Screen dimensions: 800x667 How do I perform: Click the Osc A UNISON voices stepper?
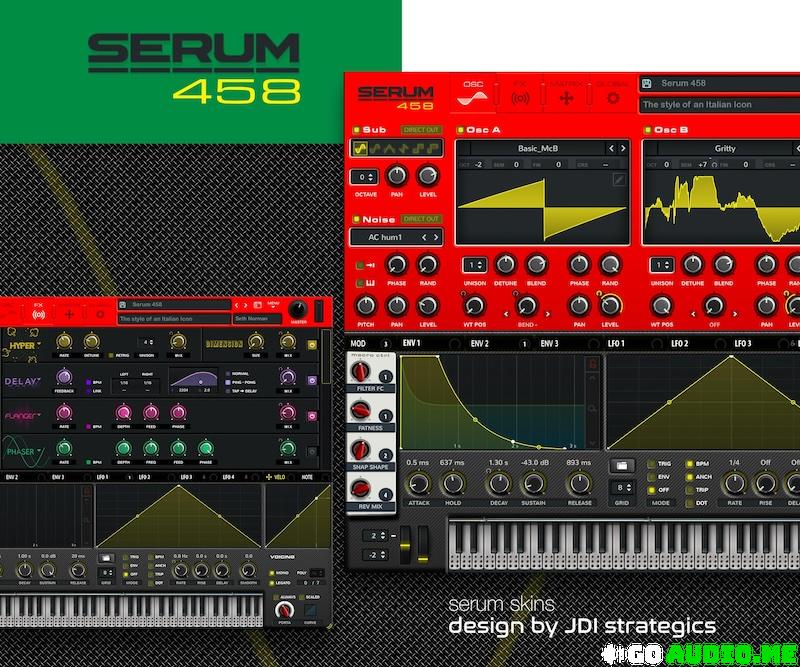click(474, 265)
